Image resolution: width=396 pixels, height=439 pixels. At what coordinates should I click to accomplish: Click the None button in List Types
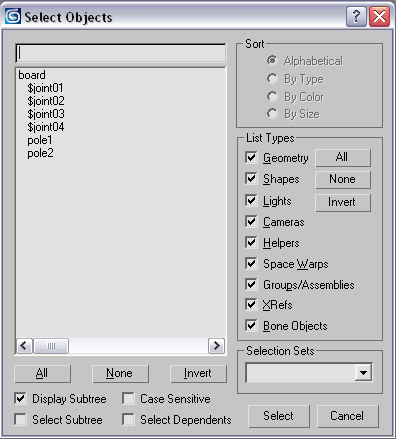(343, 179)
